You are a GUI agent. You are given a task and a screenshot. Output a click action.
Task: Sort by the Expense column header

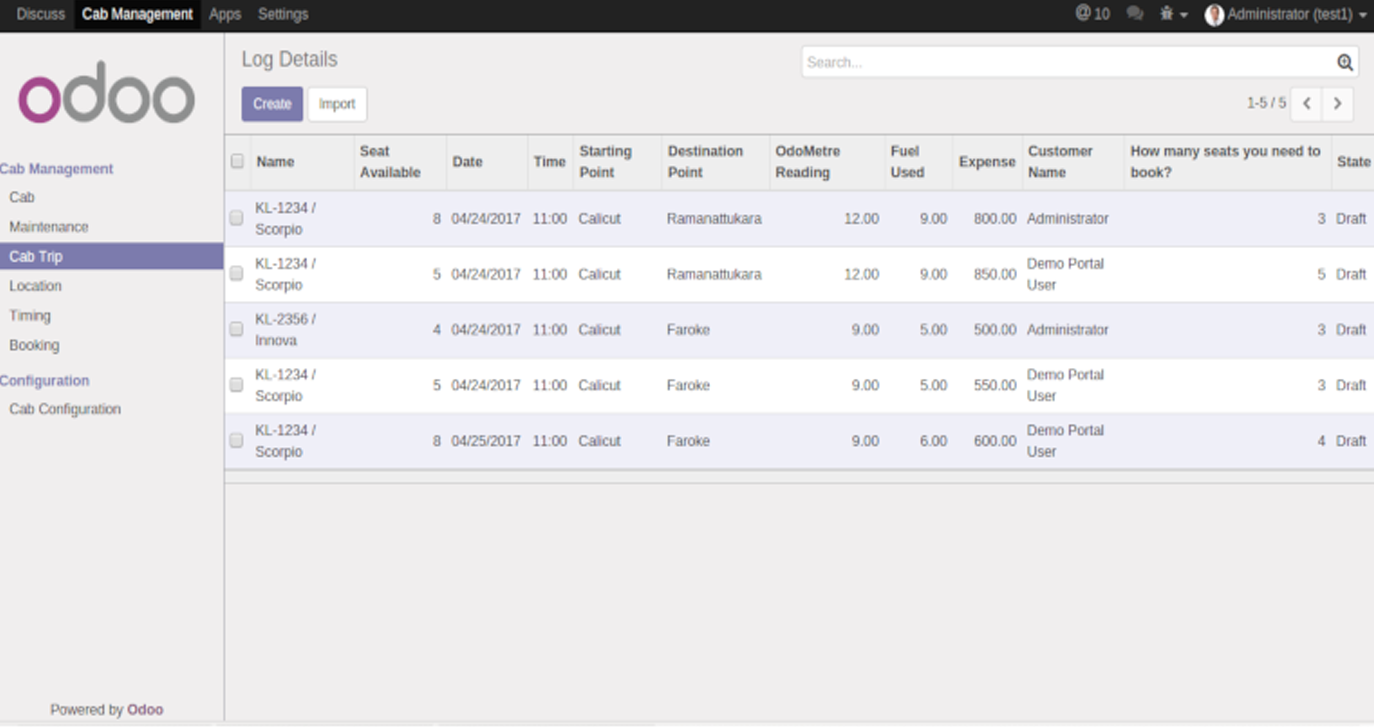tap(987, 161)
